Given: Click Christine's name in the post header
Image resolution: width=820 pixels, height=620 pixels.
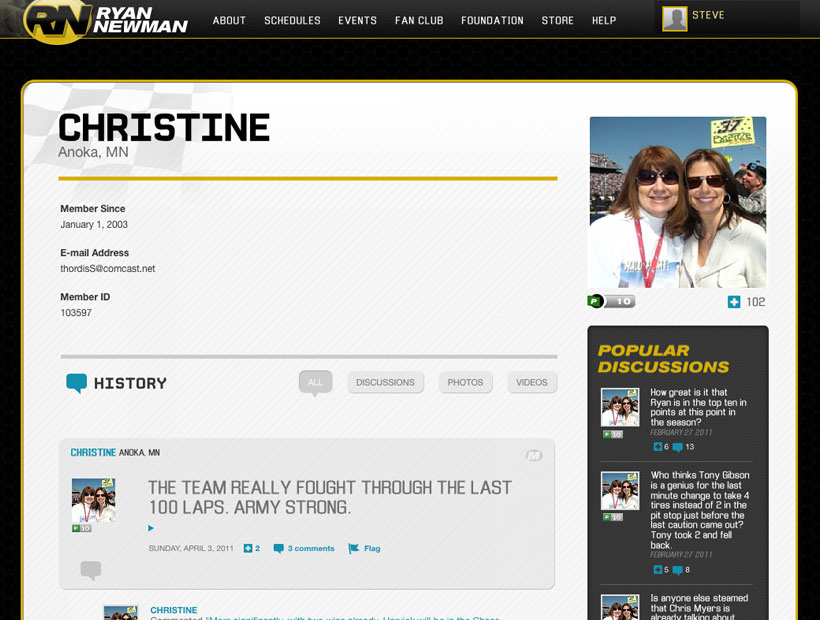Looking at the screenshot, I should 93,452.
